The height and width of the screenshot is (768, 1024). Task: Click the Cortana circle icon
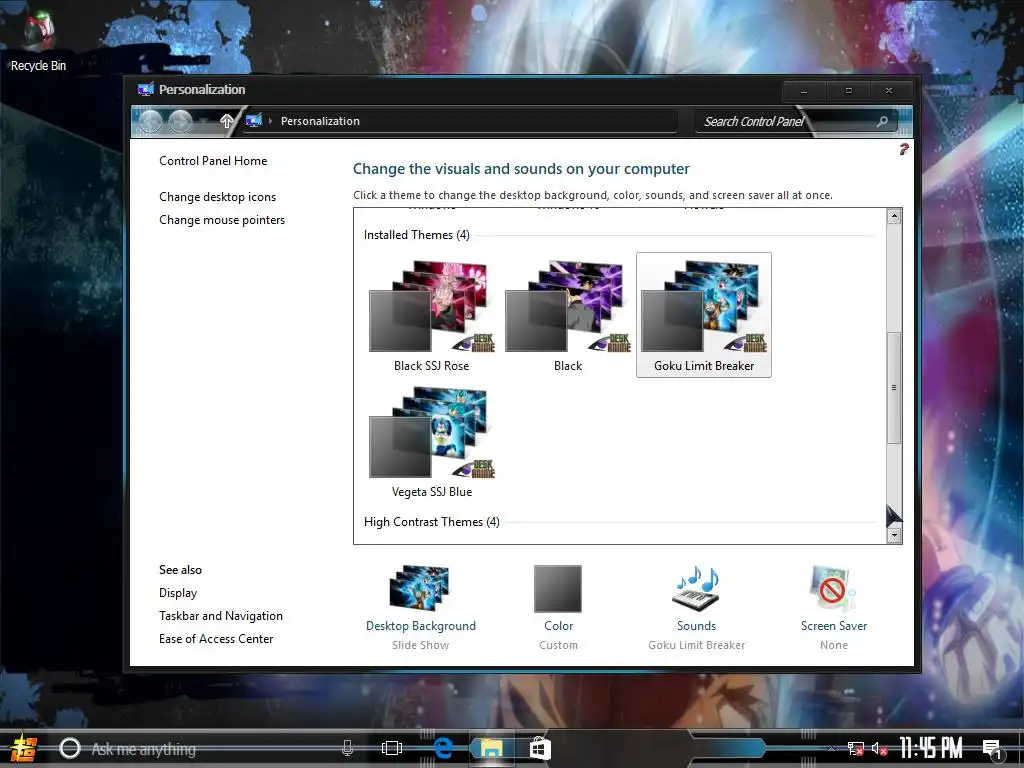[70, 748]
